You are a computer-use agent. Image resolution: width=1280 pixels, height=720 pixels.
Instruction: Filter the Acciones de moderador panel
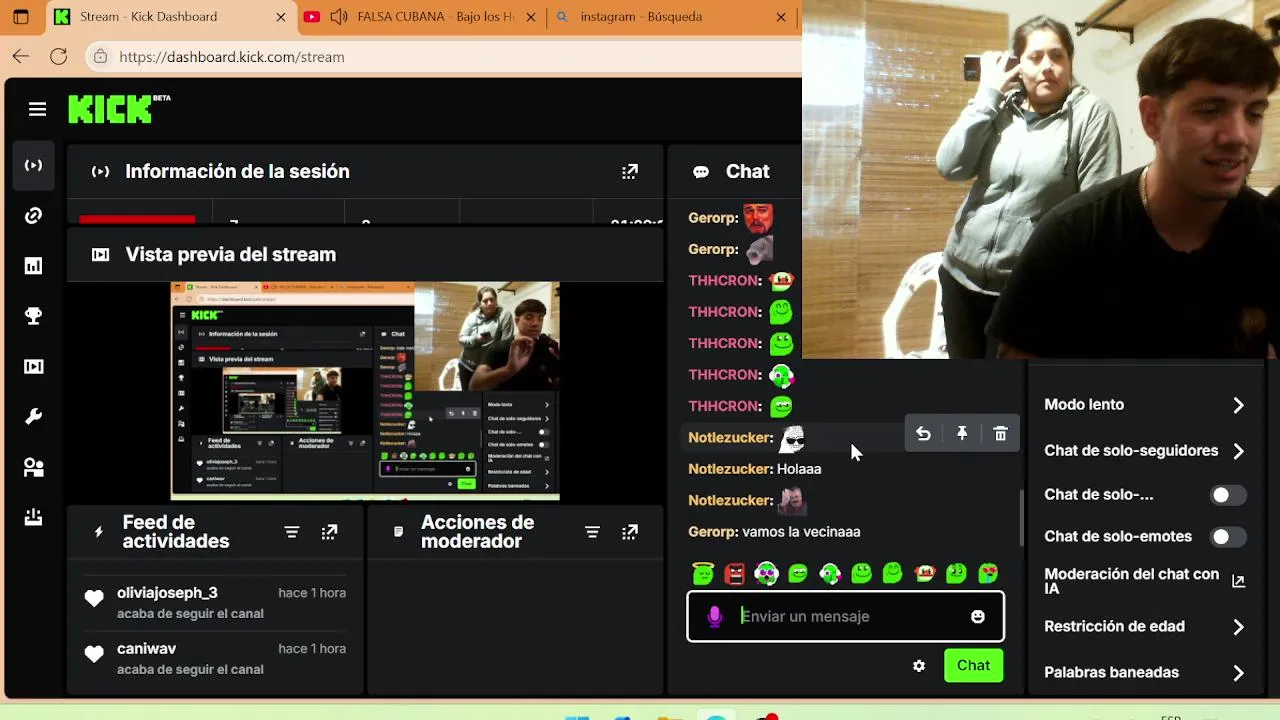coord(592,532)
